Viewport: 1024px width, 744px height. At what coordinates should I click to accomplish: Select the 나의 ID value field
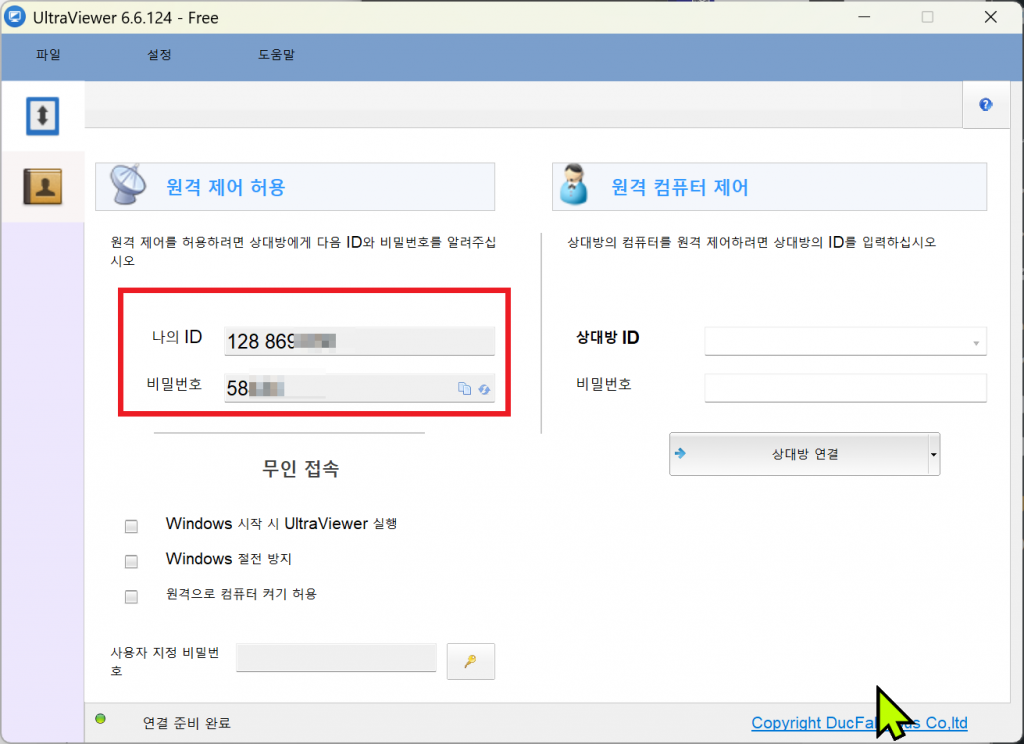tap(359, 341)
